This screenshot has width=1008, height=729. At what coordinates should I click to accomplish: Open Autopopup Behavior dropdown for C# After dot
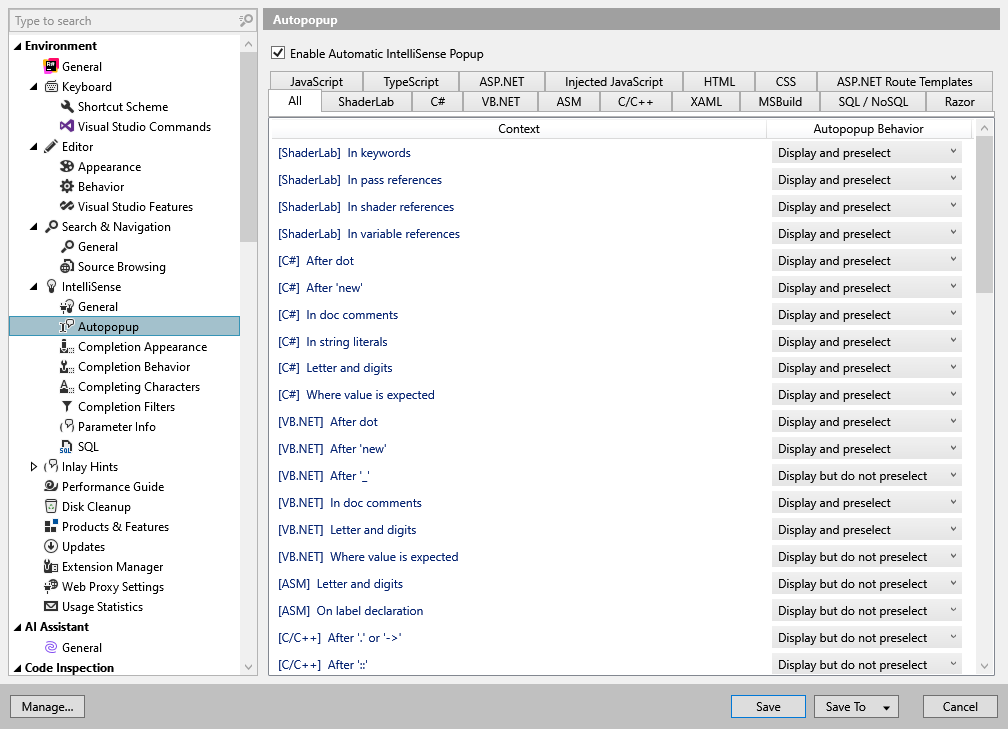952,260
